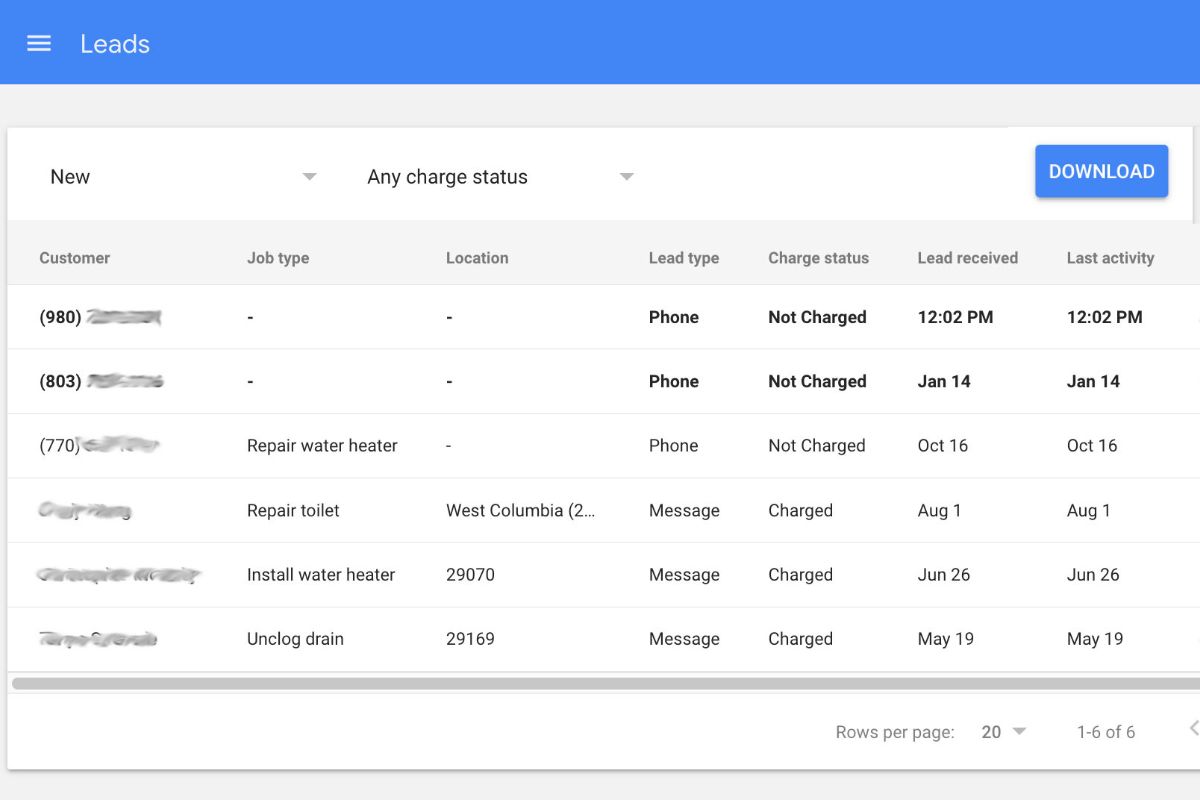Viewport: 1200px width, 800px height.
Task: Select the Charge status column header
Action: (818, 257)
